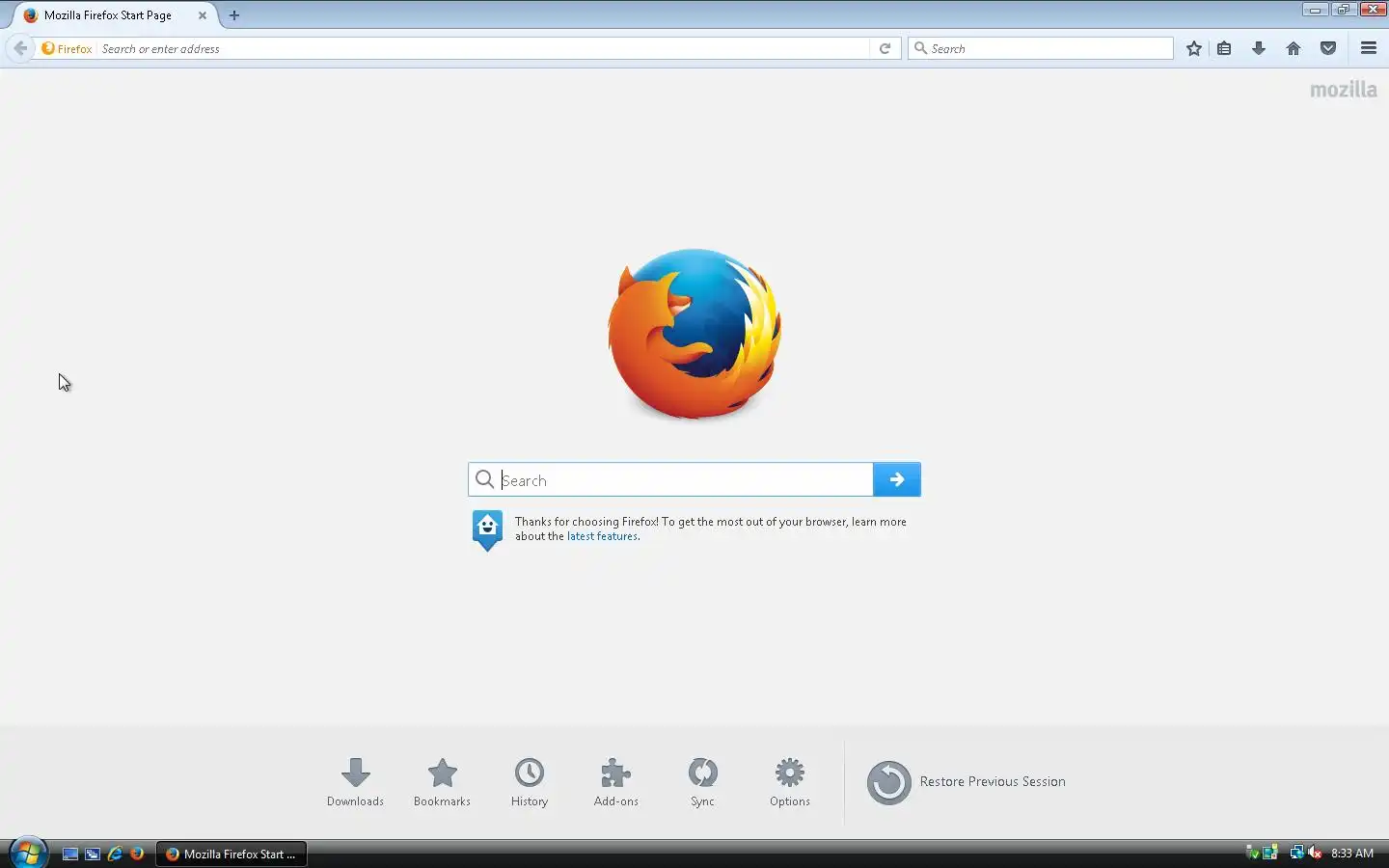Open Bookmarks from the bottom launcher
Screen dimensions: 1389x868
[442, 782]
